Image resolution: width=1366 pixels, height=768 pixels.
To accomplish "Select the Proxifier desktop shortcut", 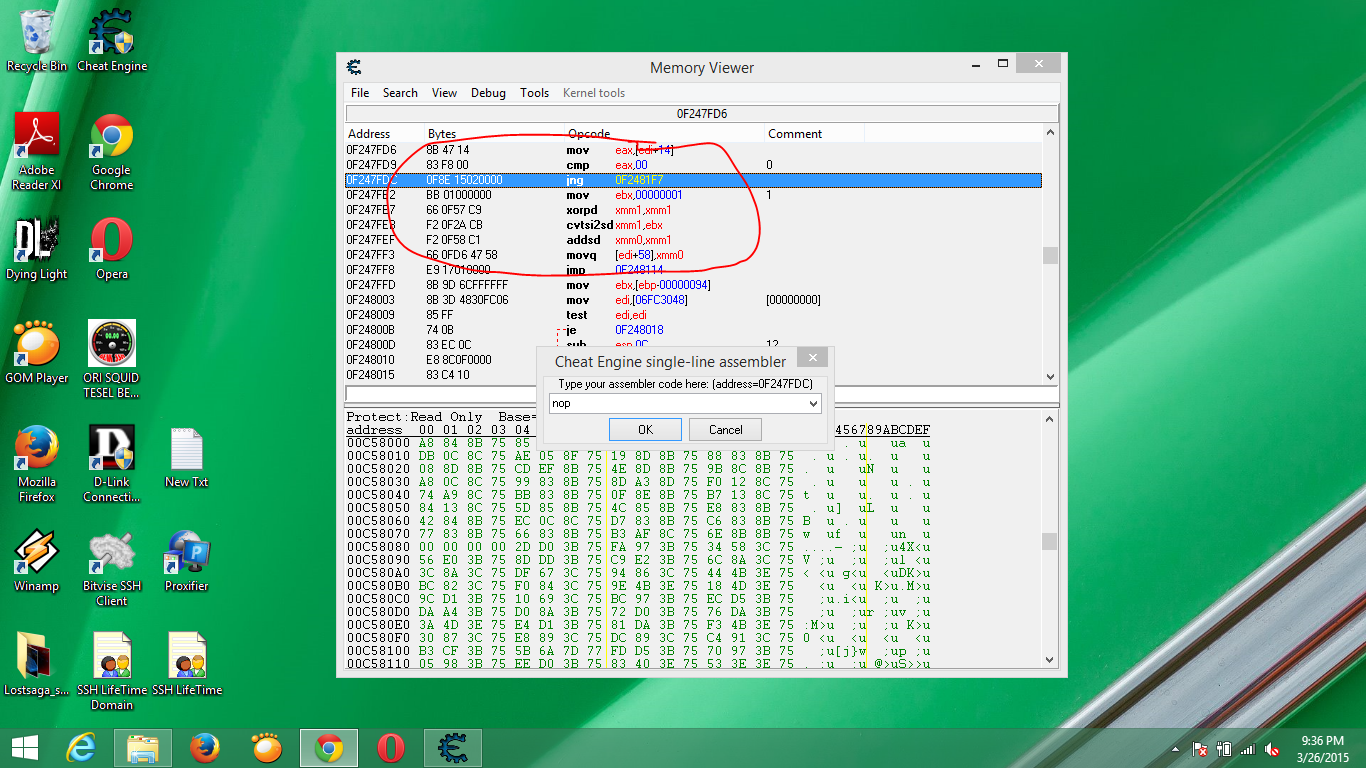I will 187,561.
